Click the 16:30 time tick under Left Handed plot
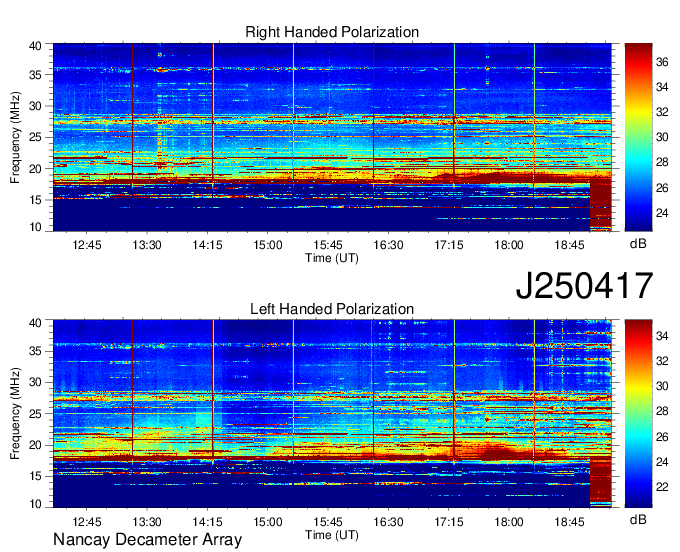680x552 pixels. 388,522
